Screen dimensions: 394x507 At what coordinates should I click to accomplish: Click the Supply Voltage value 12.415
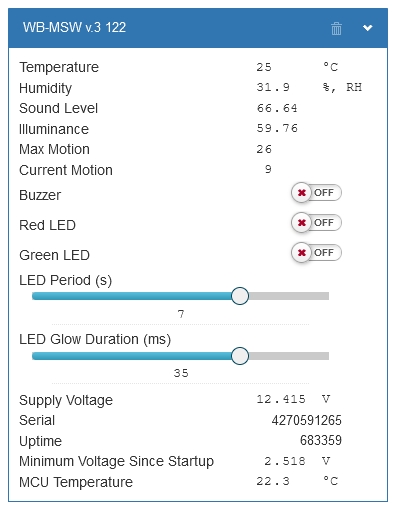pyautogui.click(x=281, y=399)
